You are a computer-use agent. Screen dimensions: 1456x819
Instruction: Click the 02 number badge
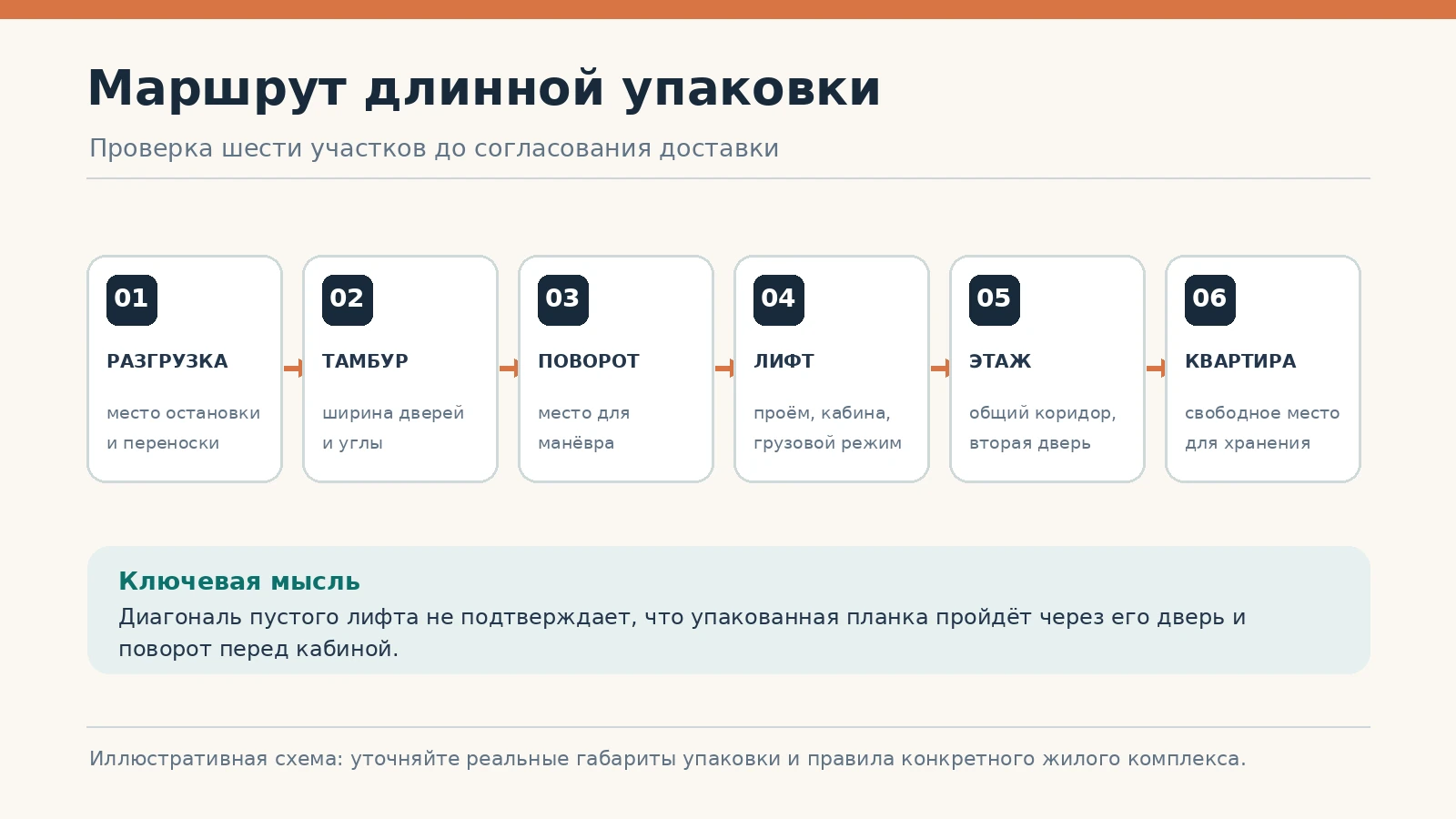348,299
